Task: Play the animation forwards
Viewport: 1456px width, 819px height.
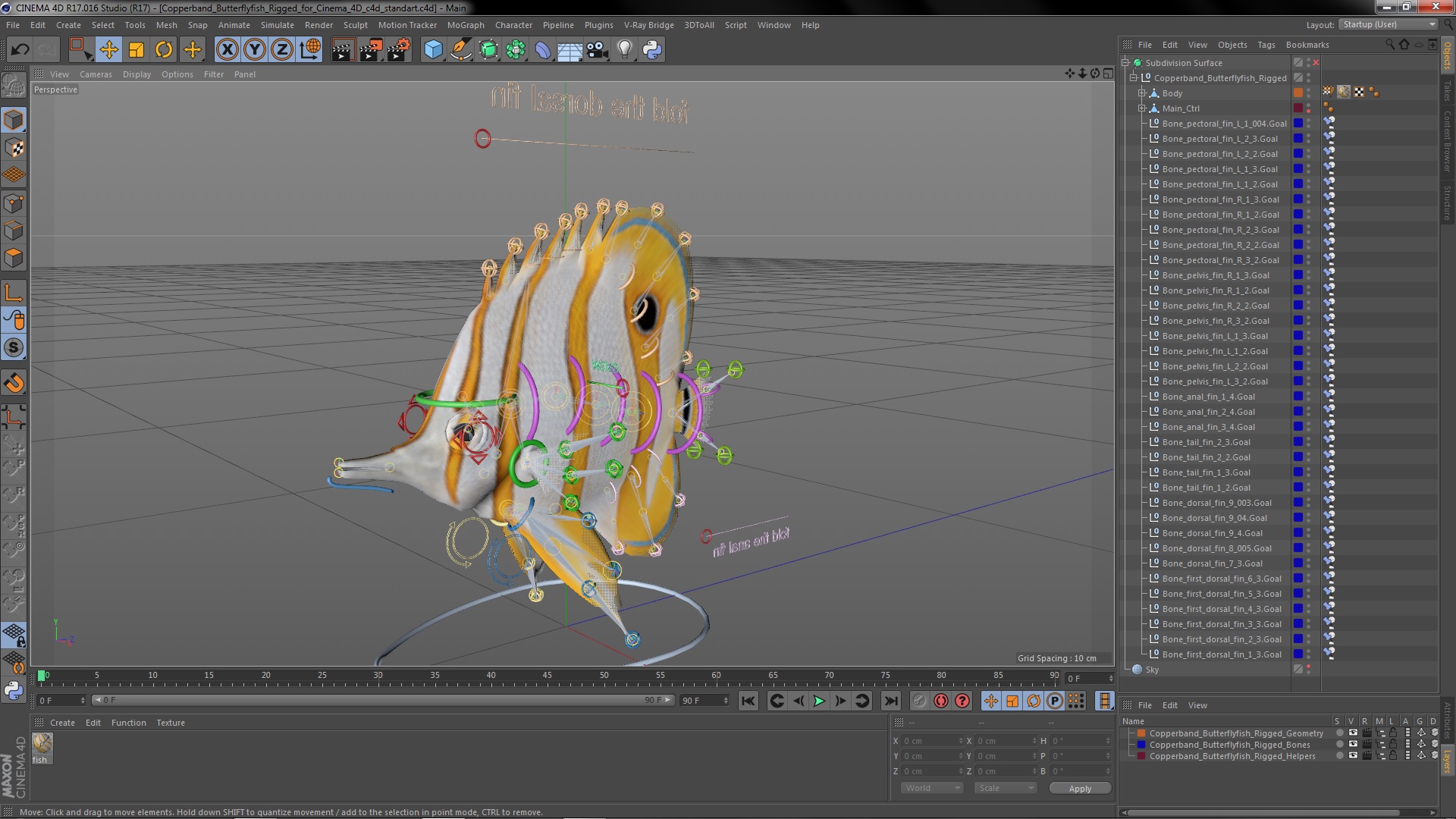Action: (819, 701)
